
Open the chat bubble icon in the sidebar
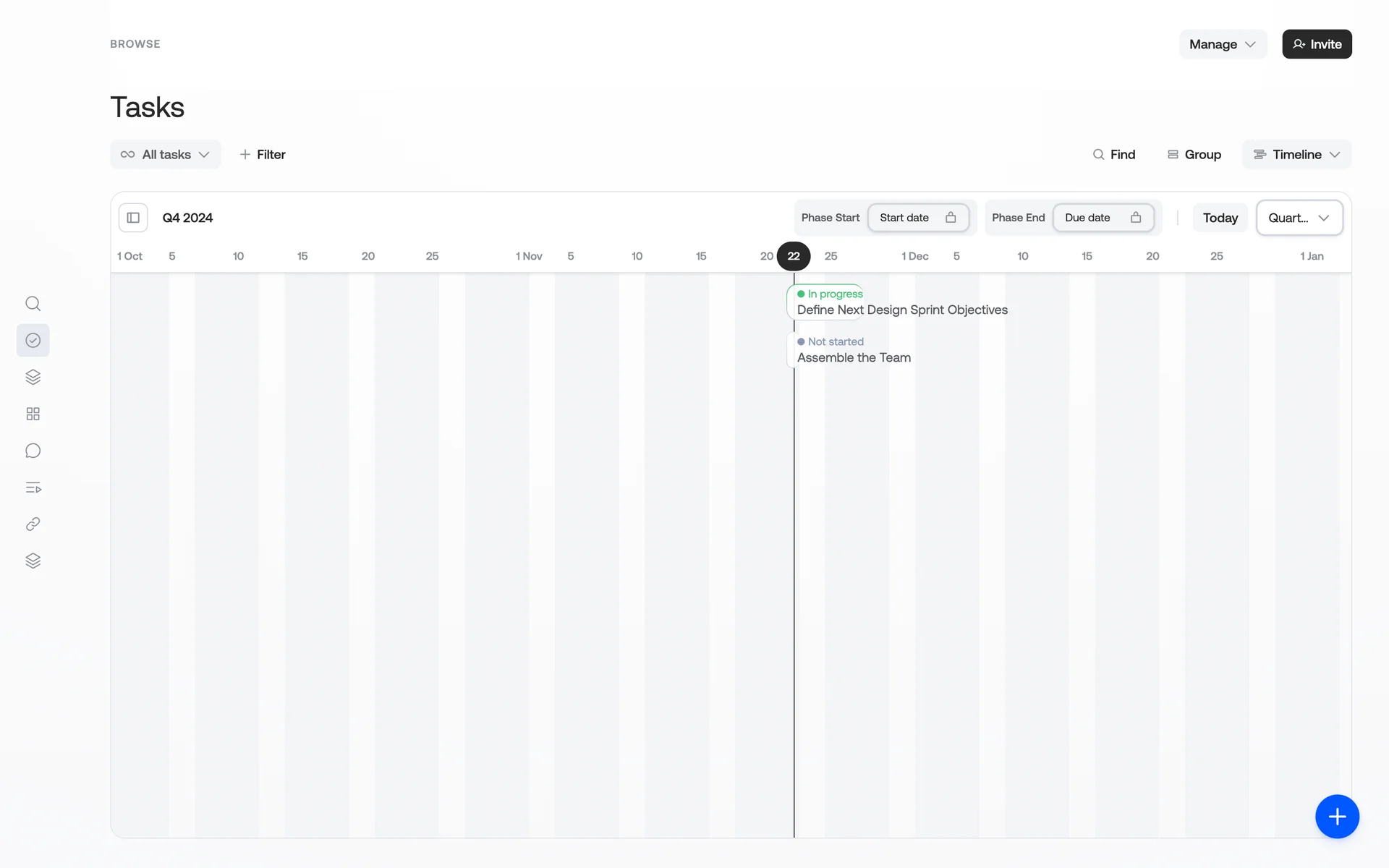(33, 451)
